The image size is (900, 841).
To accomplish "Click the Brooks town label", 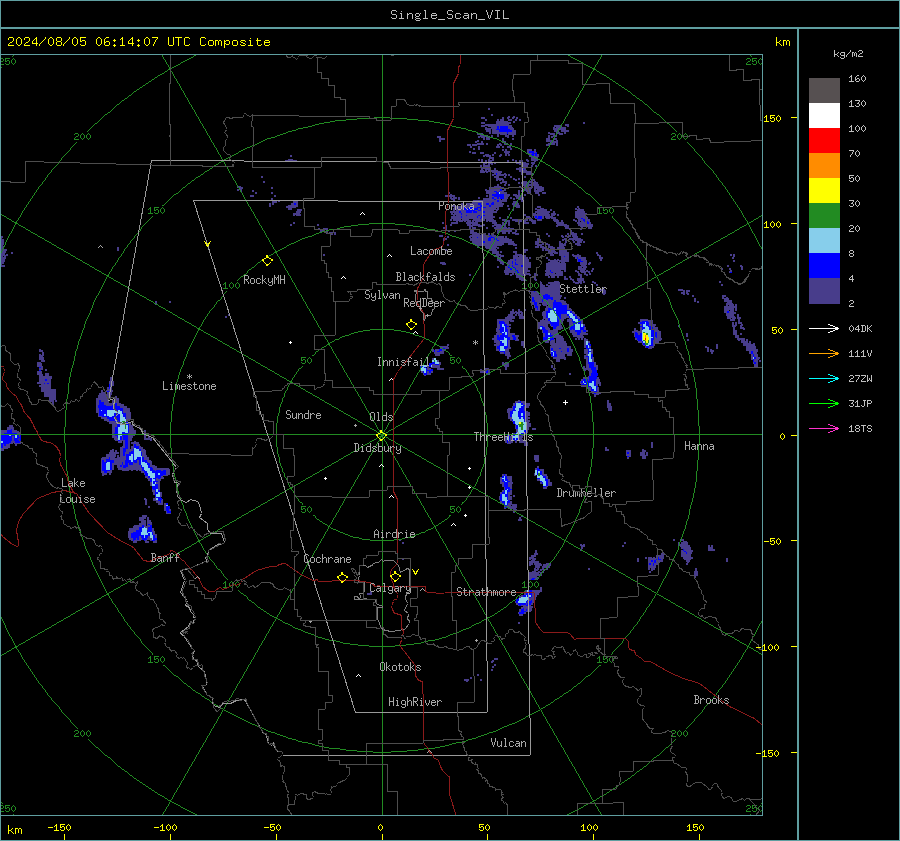I will click(x=711, y=700).
